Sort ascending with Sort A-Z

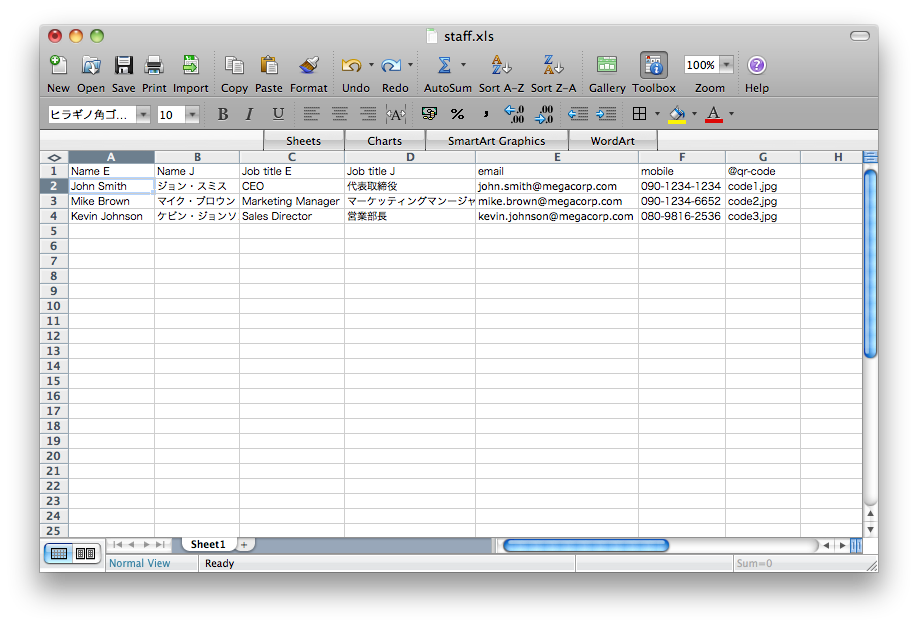click(x=501, y=66)
